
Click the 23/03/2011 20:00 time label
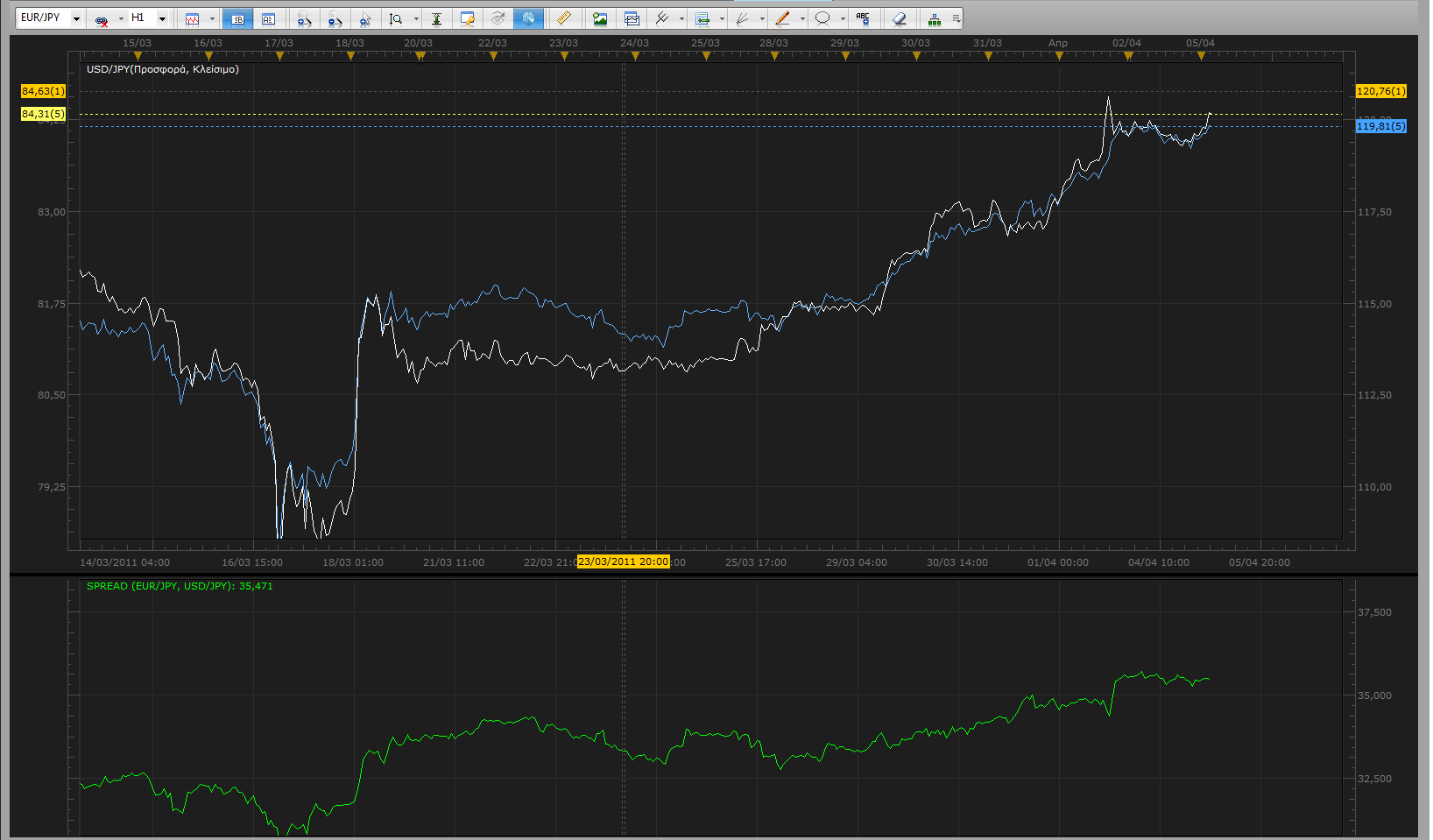tap(624, 561)
